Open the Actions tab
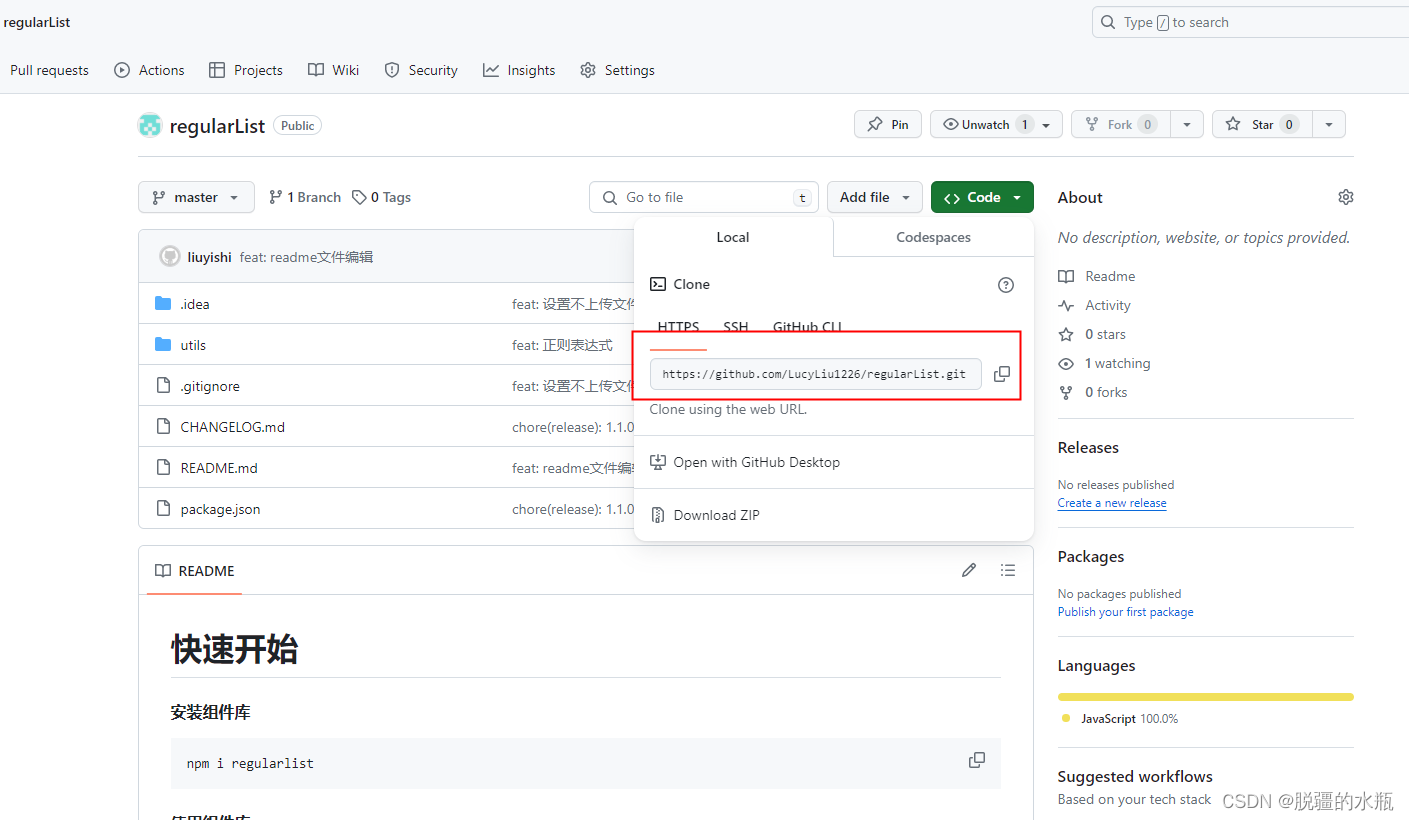This screenshot has height=820, width=1409. [x=149, y=70]
